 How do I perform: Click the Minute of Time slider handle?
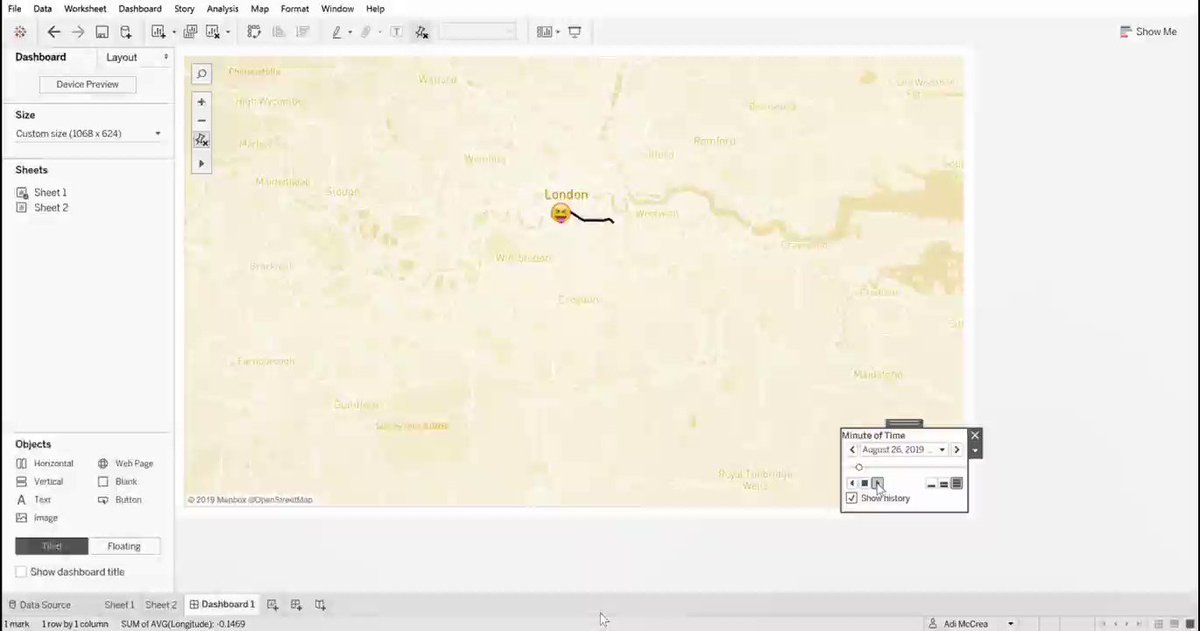859,467
